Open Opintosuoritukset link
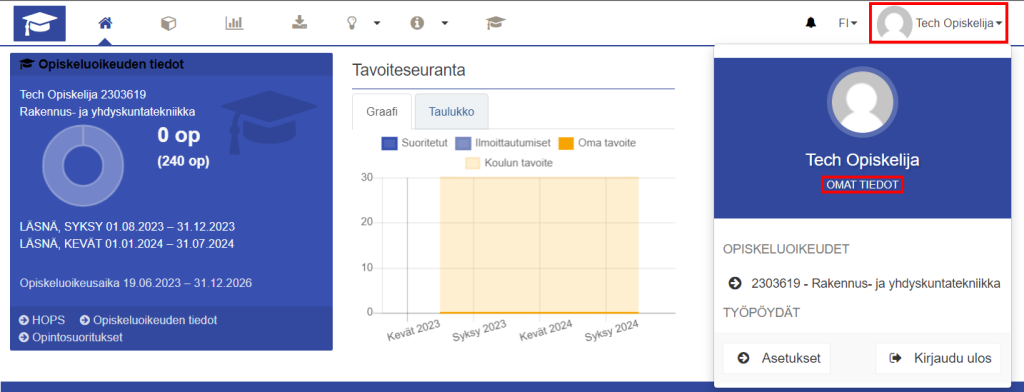Viewport: 1024px width, 392px height. pos(71,337)
